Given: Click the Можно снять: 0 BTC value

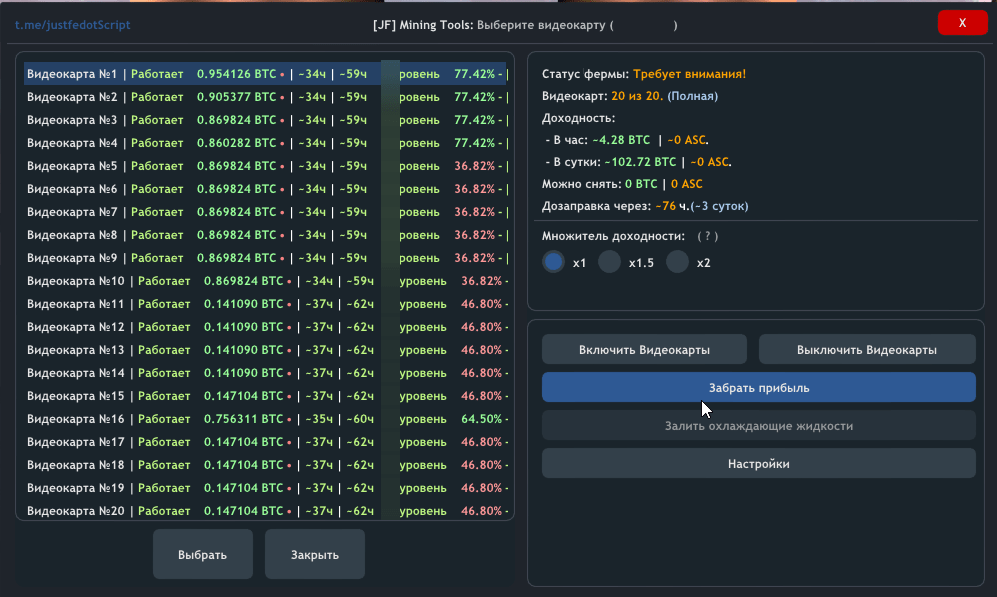Looking at the screenshot, I should [x=641, y=184].
